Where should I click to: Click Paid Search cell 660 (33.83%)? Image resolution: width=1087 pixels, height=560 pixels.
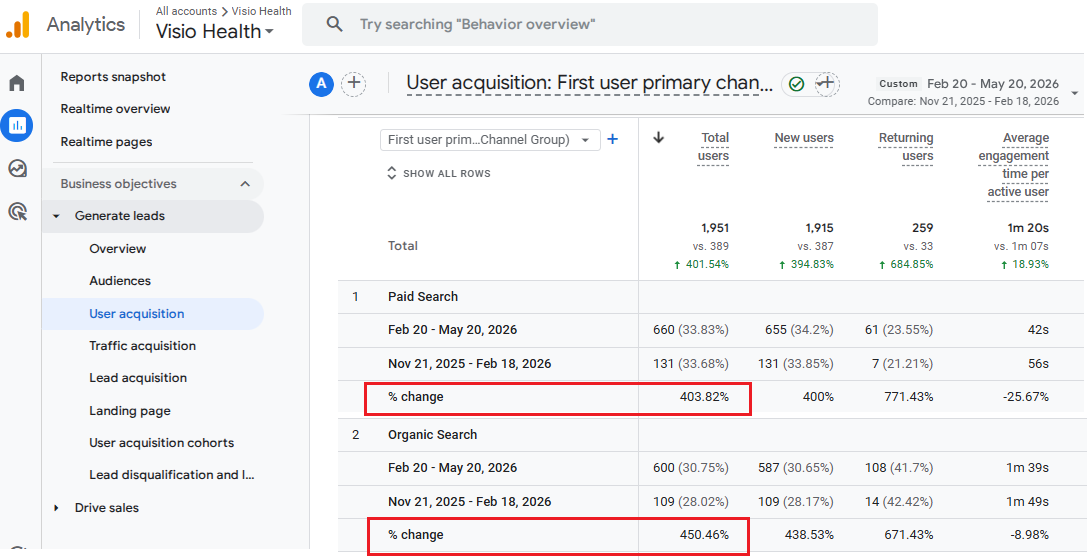pos(691,330)
